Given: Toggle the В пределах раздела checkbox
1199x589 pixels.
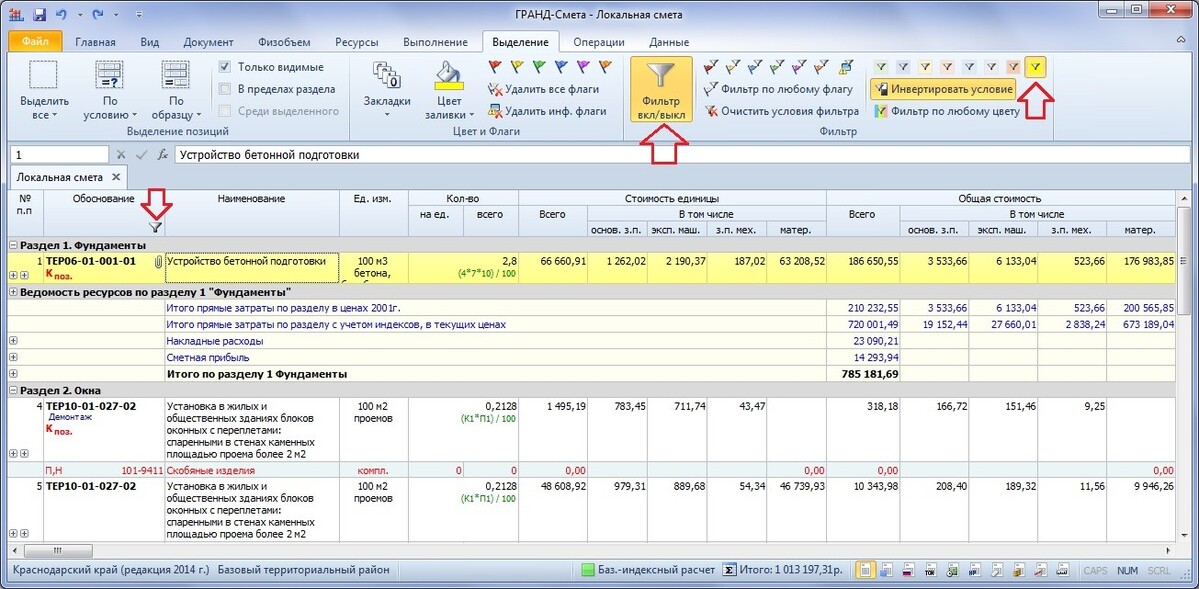Looking at the screenshot, I should coord(225,89).
